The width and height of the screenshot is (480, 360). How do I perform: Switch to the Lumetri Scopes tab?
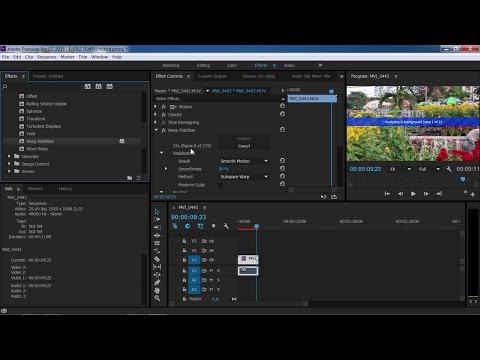[x=212, y=76]
